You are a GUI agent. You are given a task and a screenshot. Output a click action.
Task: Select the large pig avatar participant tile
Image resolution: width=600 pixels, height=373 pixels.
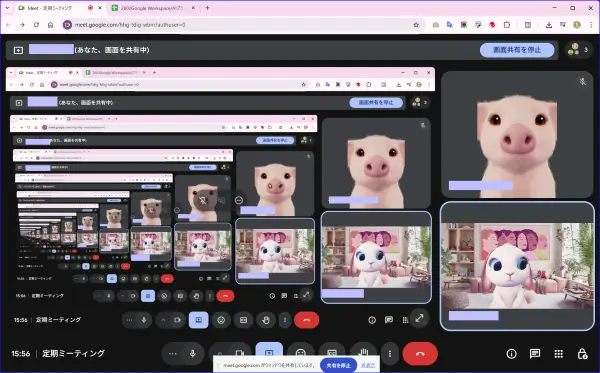click(x=517, y=134)
